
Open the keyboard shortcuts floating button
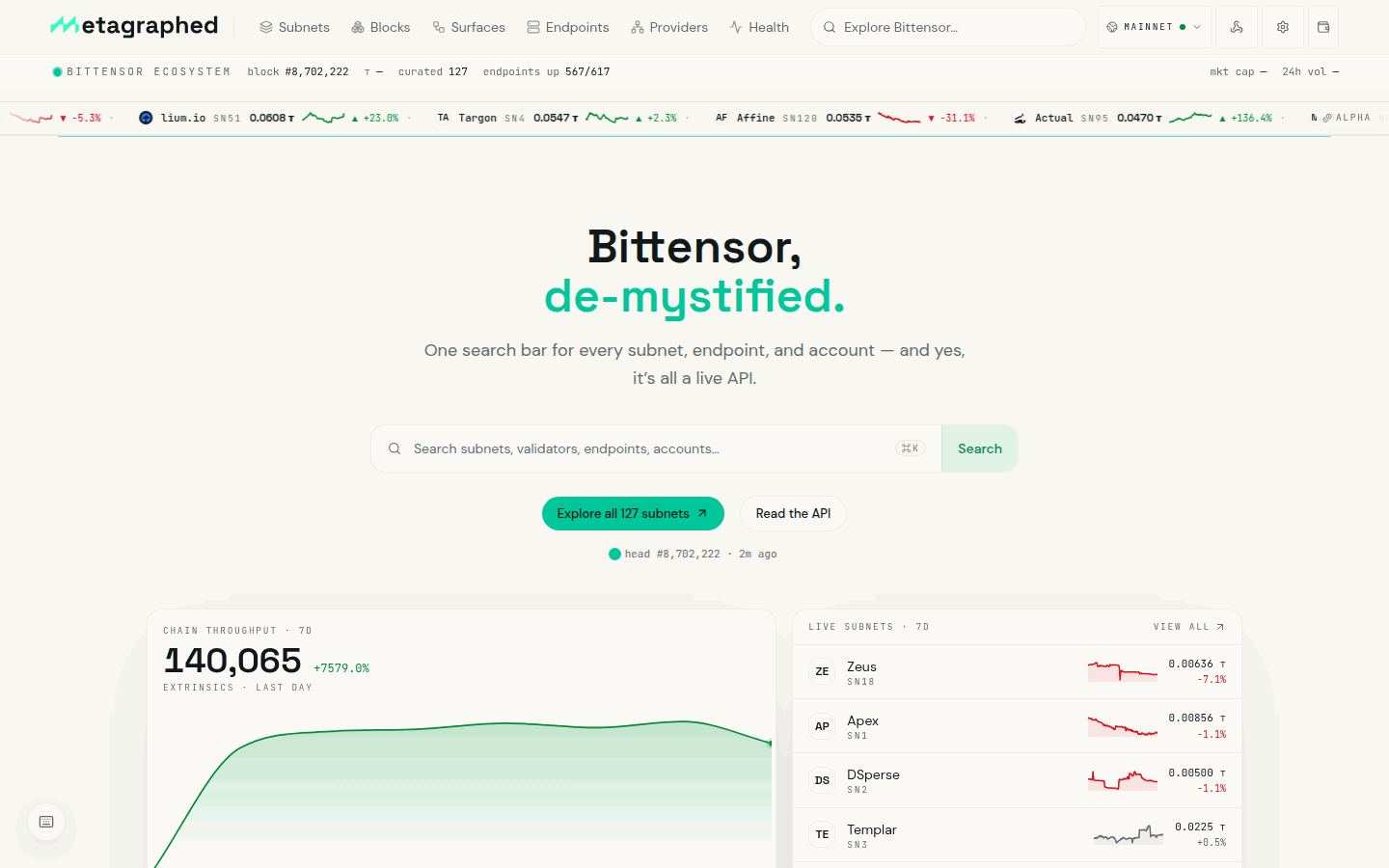point(46,822)
